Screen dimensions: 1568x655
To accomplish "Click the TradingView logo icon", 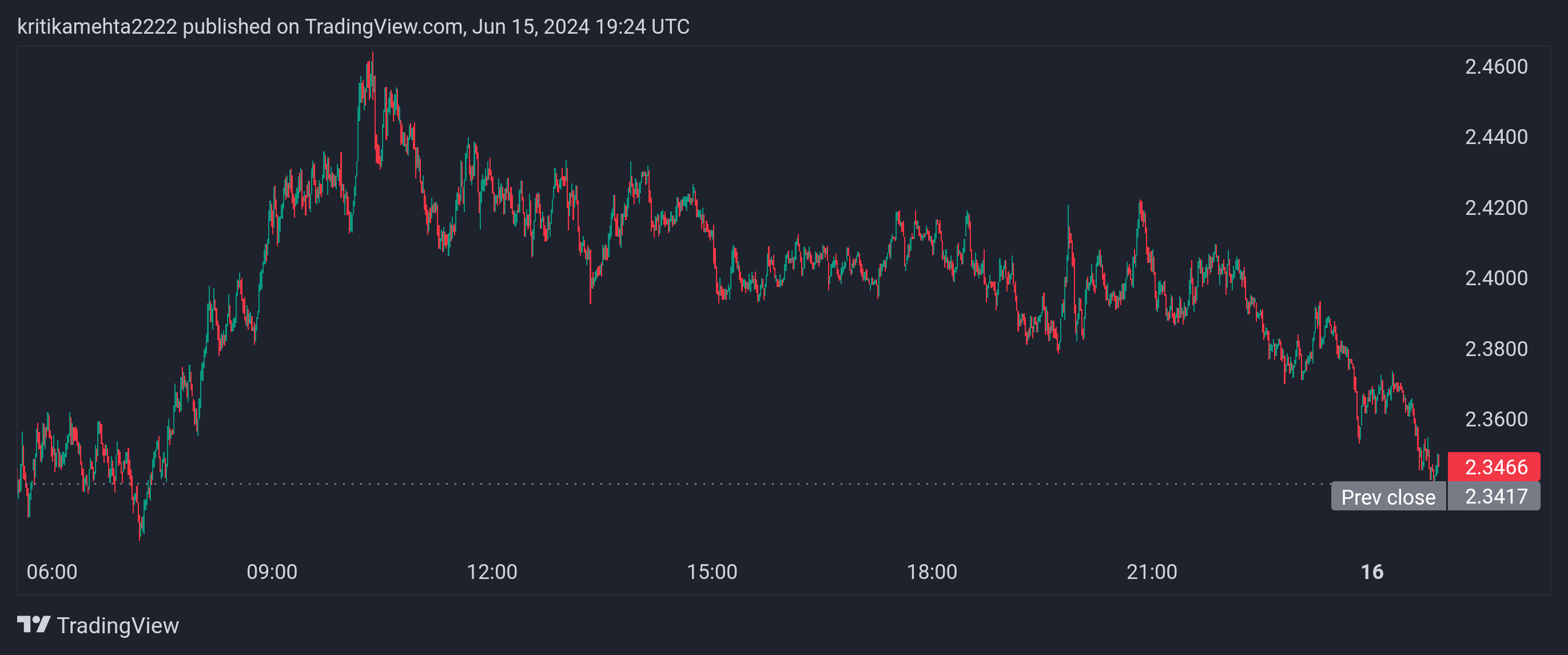I will coord(34,625).
